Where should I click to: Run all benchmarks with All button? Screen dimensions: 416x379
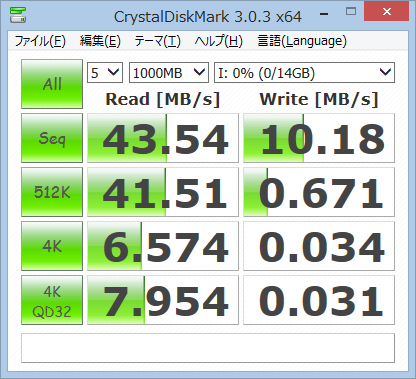[52, 84]
